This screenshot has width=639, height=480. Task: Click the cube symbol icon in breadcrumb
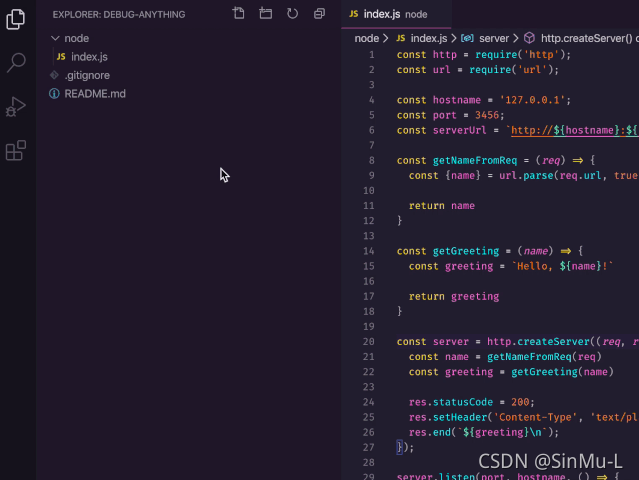(529, 38)
